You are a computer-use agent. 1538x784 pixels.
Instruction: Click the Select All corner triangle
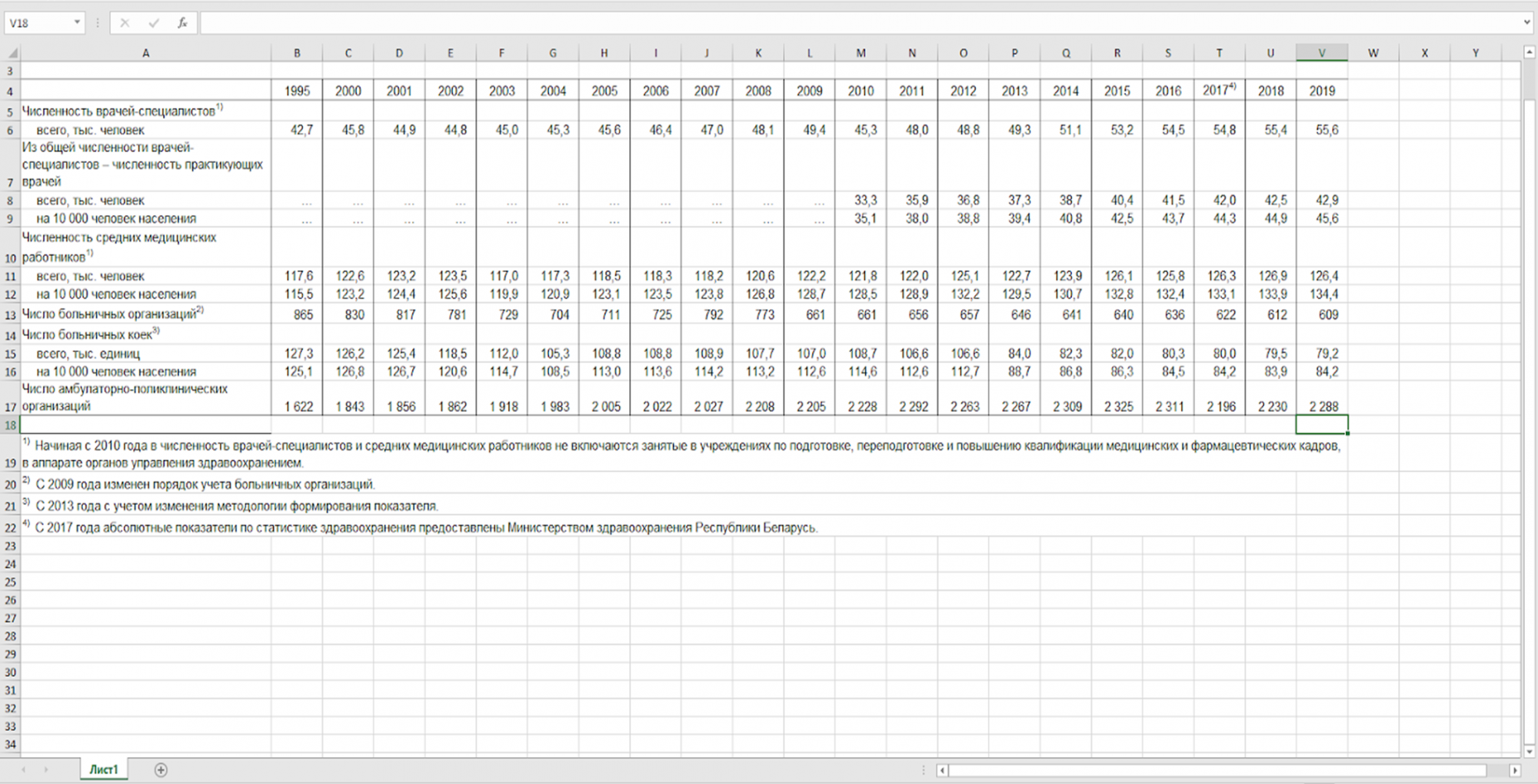pyautogui.click(x=11, y=53)
